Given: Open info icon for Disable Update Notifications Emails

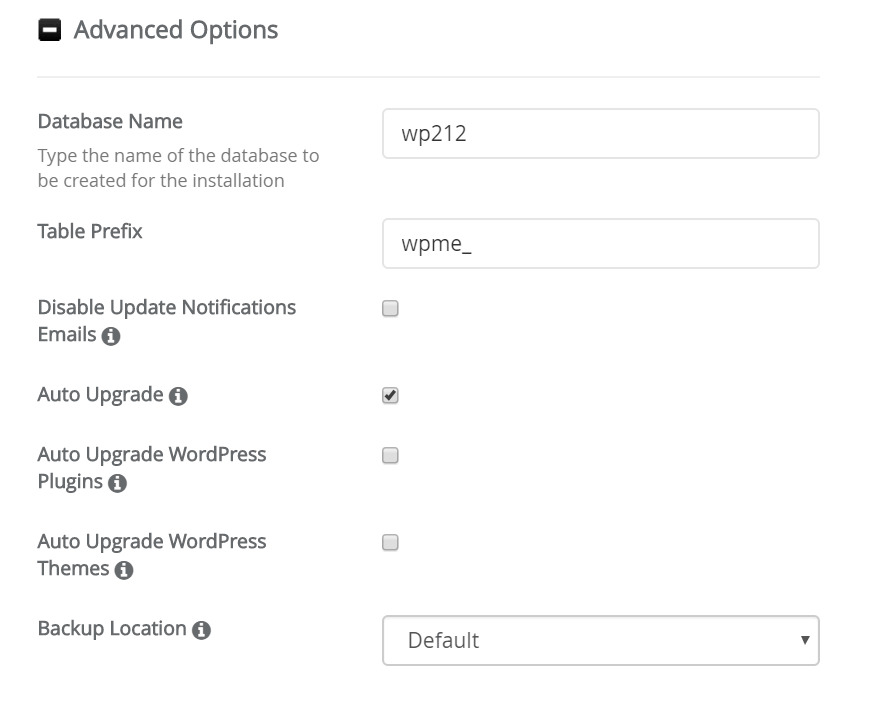Looking at the screenshot, I should [111, 336].
